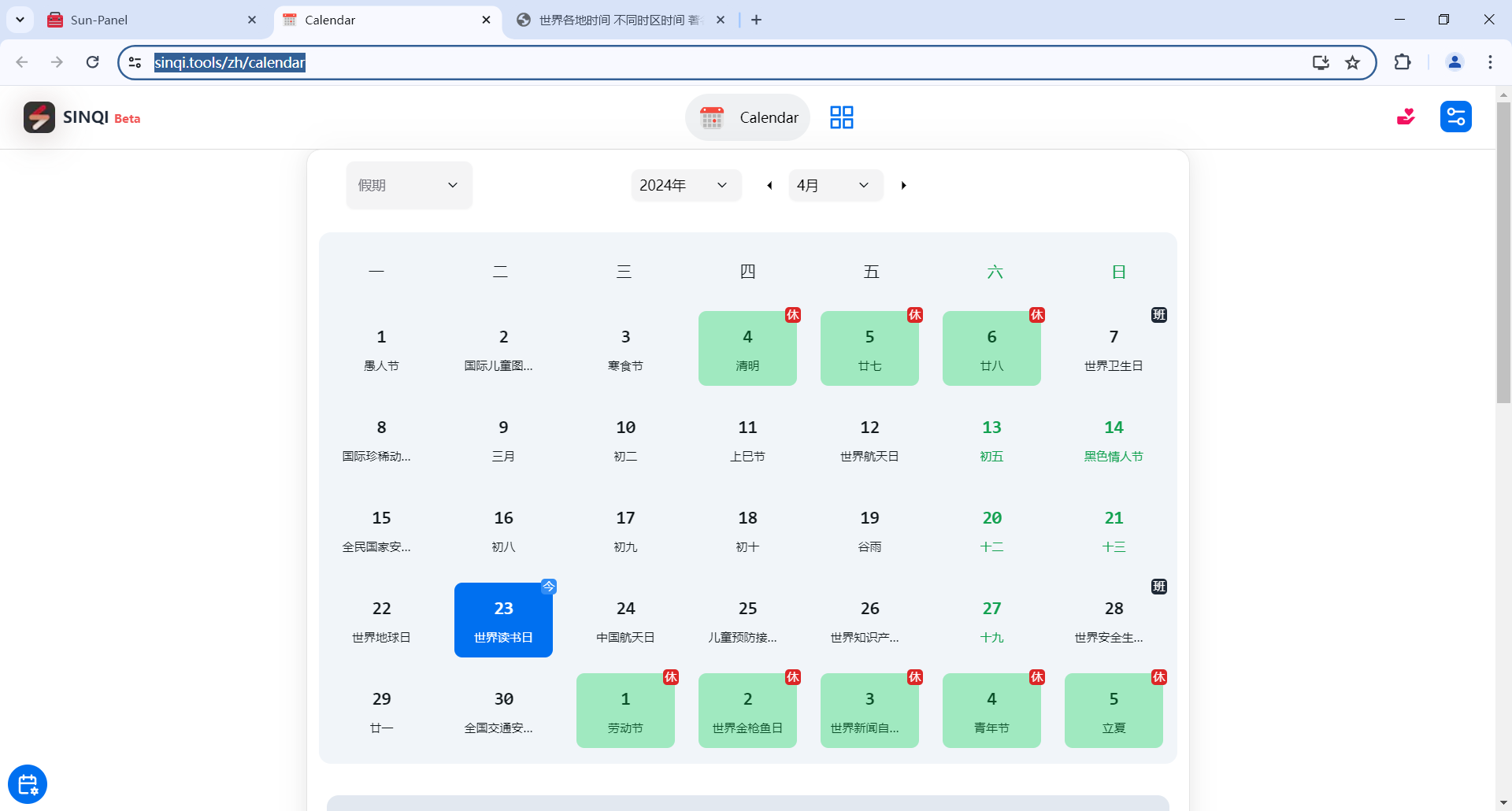Go back in browser history
Image resolution: width=1512 pixels, height=811 pixels.
[22, 62]
